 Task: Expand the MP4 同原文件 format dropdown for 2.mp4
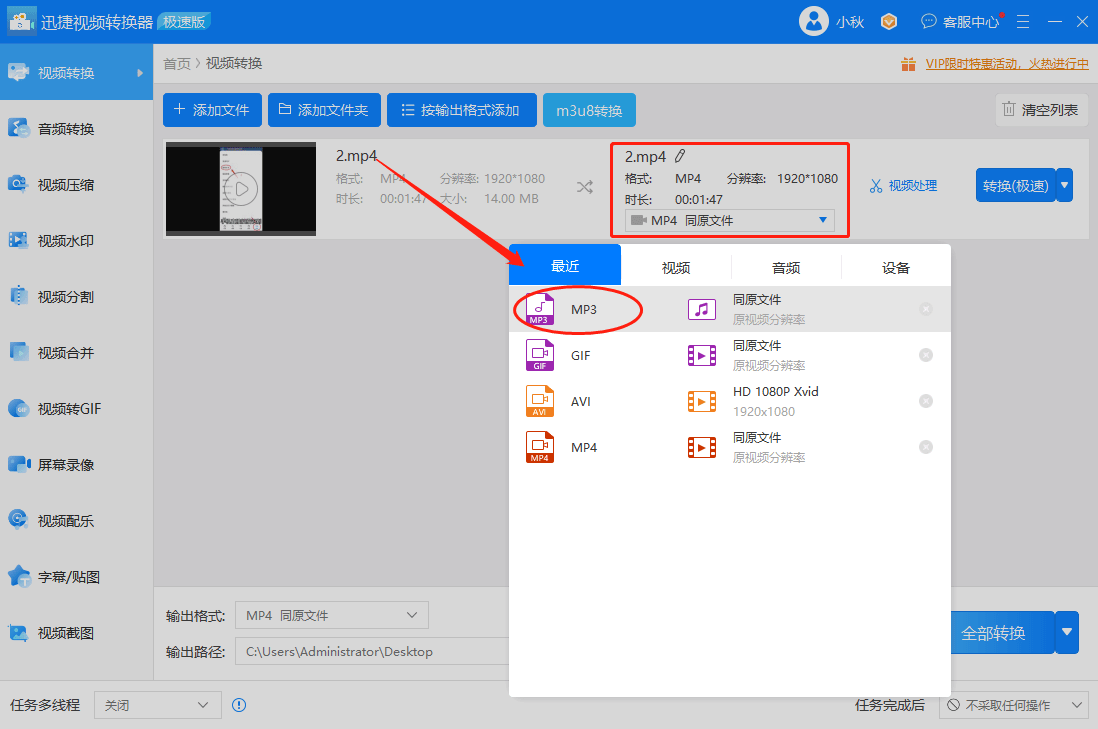pyautogui.click(x=730, y=221)
